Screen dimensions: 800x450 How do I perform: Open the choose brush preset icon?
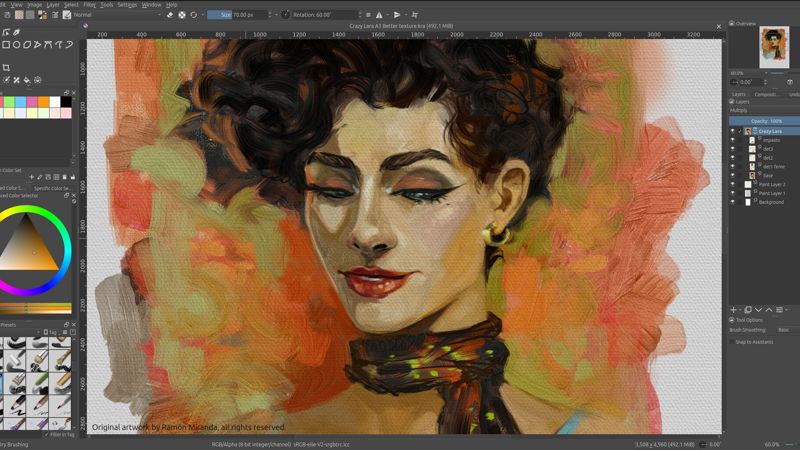67,15
